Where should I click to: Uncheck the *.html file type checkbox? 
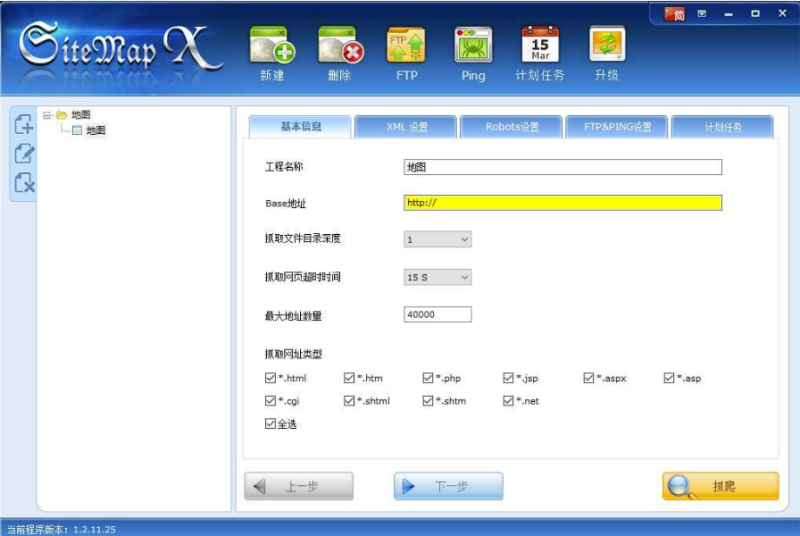point(270,378)
